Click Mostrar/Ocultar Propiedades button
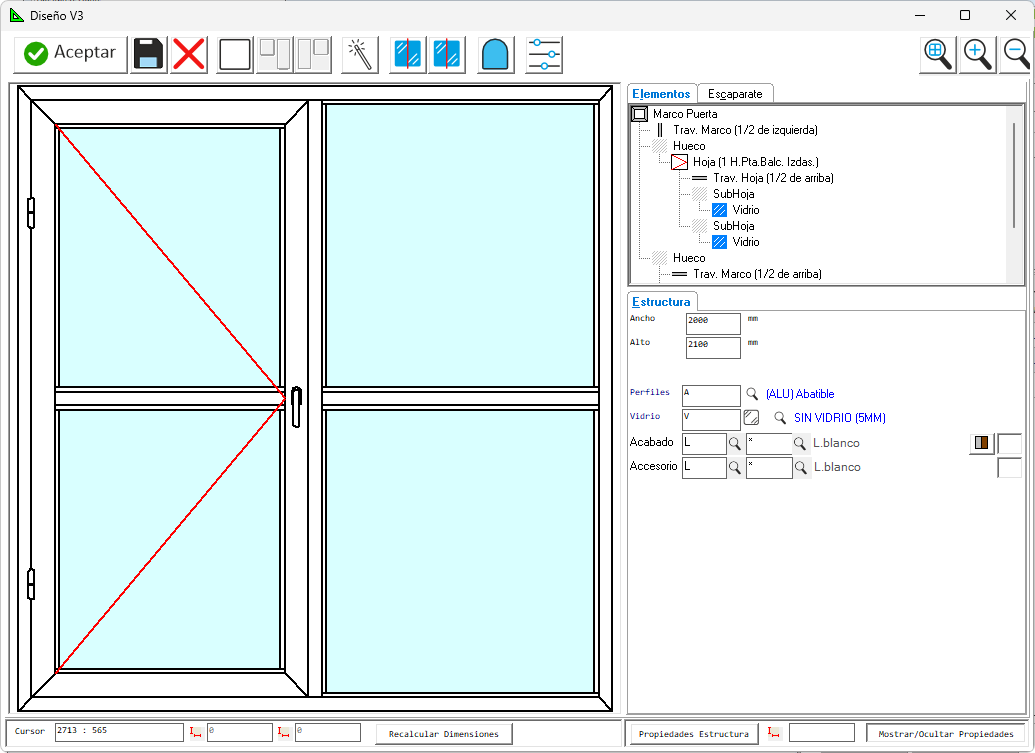This screenshot has width=1035, height=753. click(x=946, y=734)
